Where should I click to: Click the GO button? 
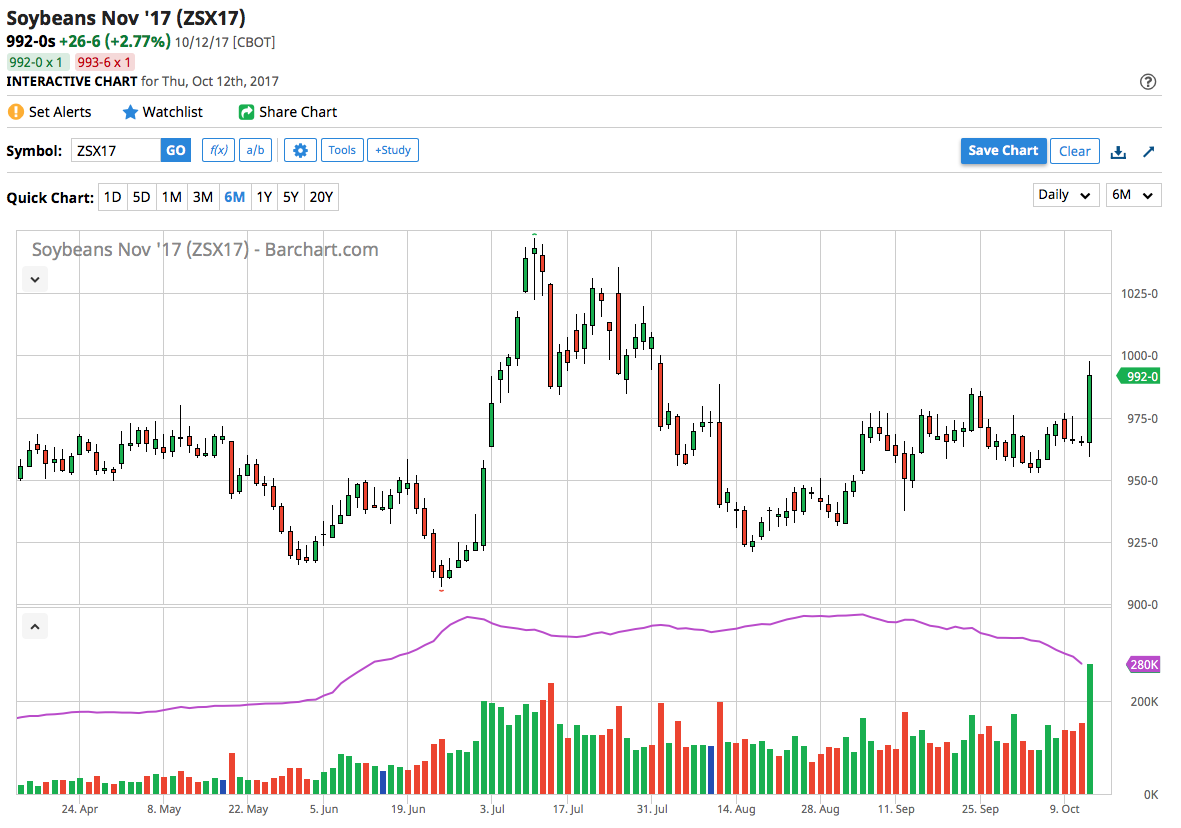175,151
